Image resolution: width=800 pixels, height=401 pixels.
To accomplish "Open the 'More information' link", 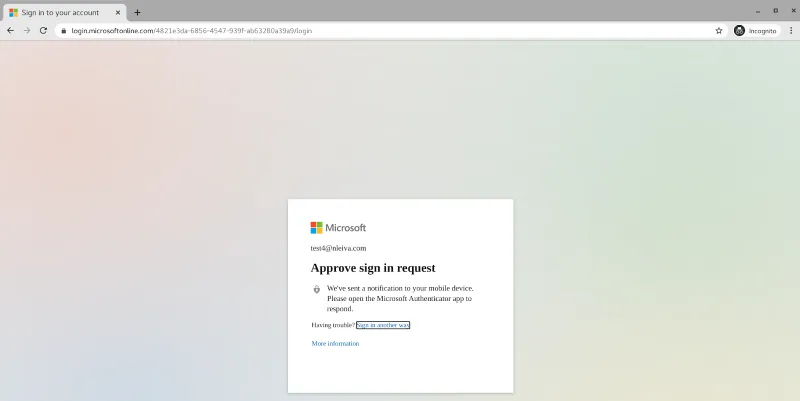I will coord(335,343).
